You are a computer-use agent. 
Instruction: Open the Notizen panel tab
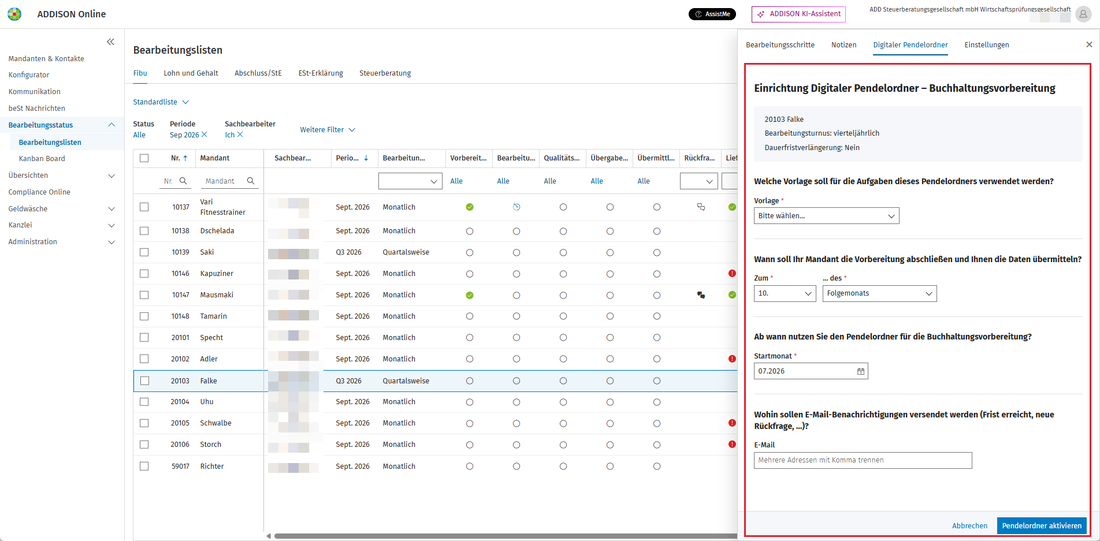(x=844, y=45)
